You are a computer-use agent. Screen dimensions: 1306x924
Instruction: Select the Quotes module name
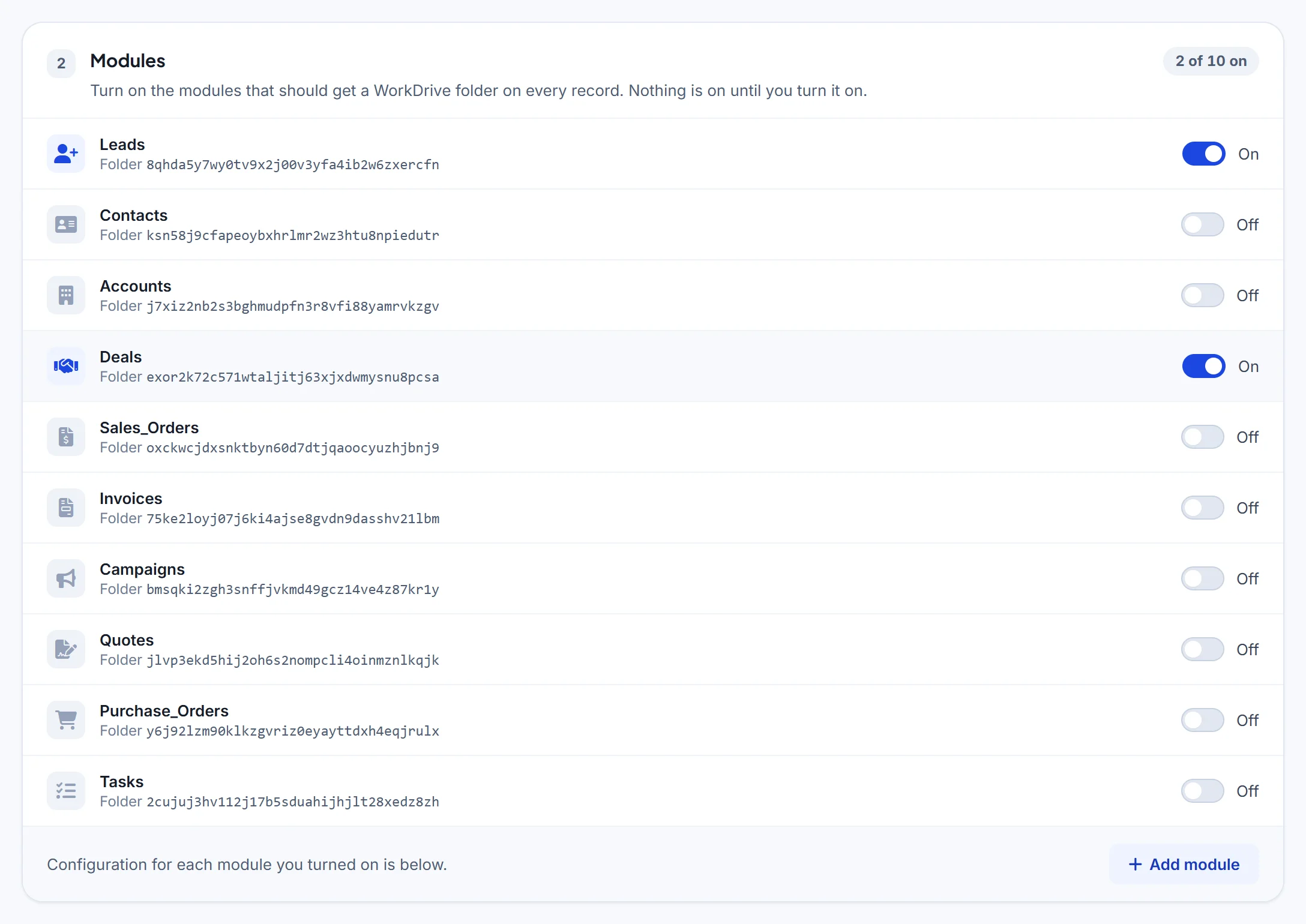127,640
